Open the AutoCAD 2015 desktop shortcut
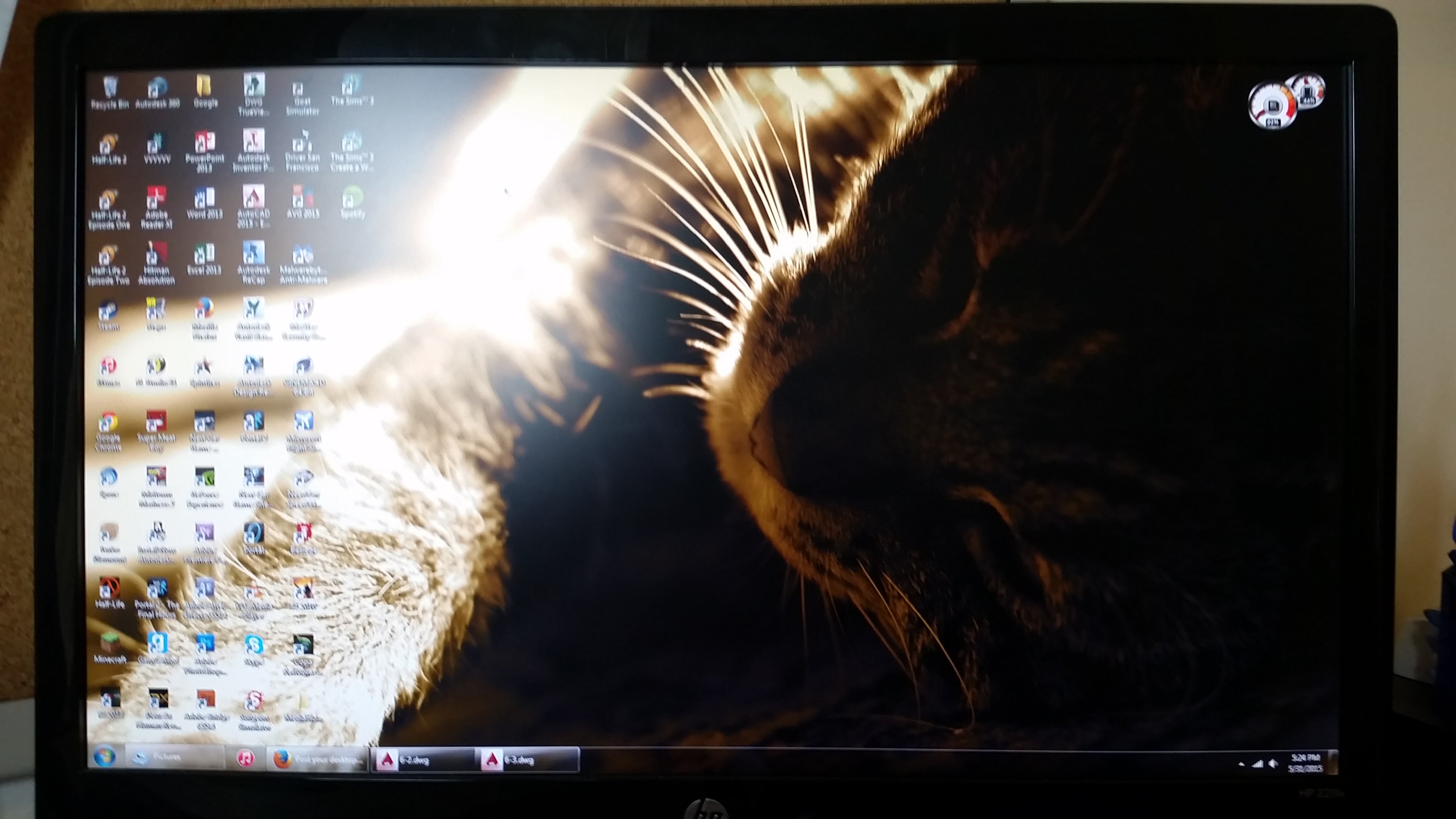1456x819 pixels. tap(253, 206)
